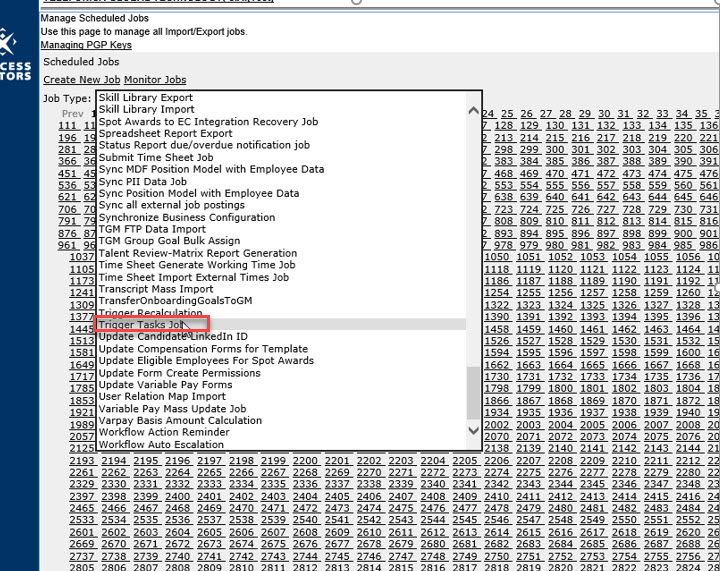Choose Submit Time Sheet Job

point(156,157)
